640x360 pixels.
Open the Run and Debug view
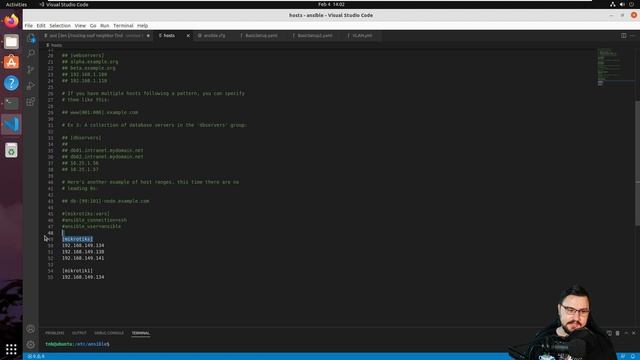pos(31,85)
